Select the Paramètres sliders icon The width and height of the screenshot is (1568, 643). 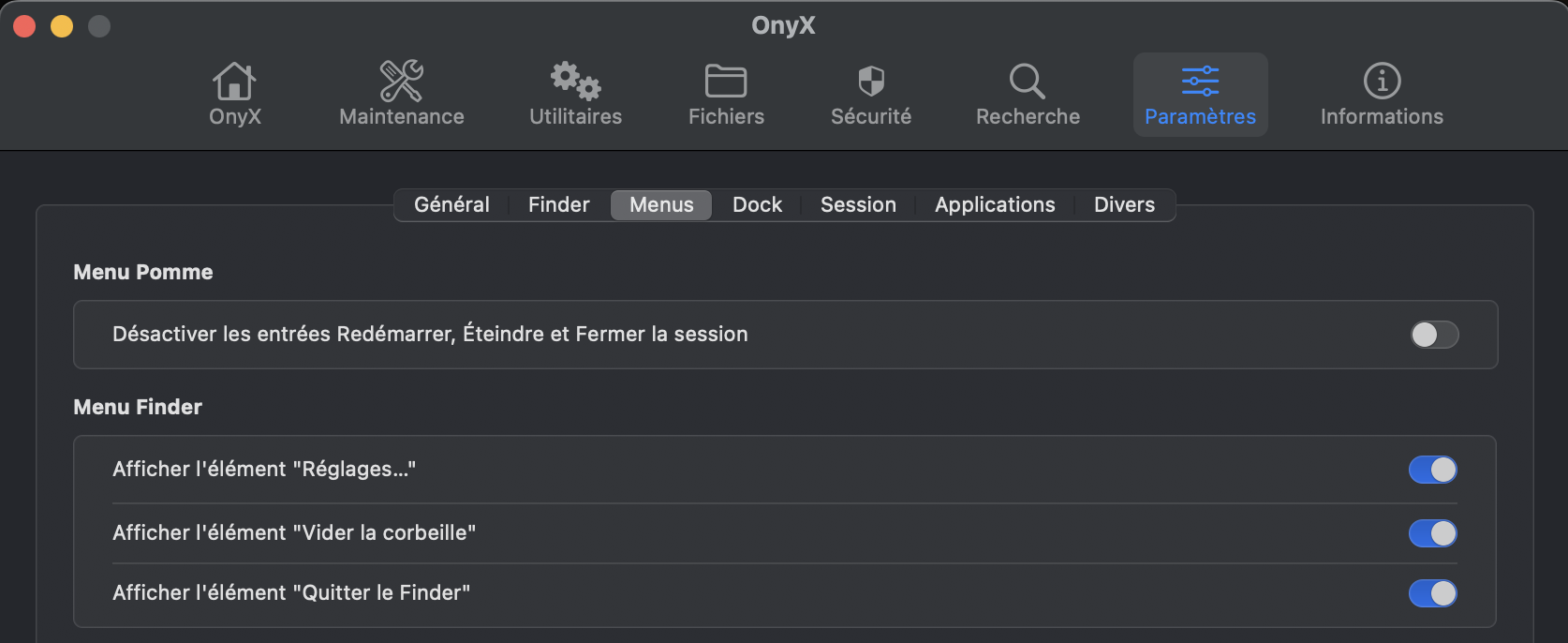point(1200,82)
